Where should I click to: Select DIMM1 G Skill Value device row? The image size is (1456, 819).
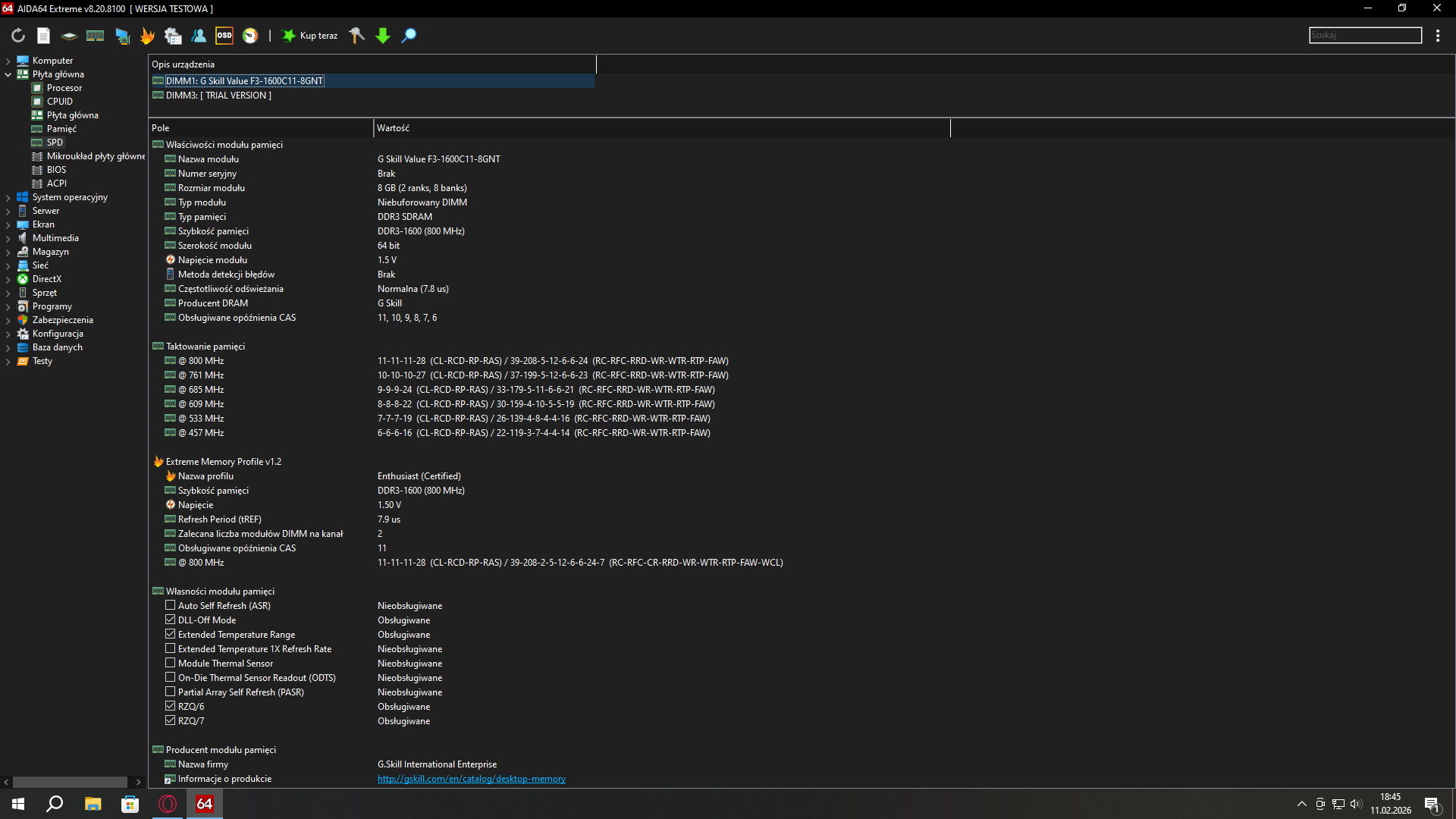tap(372, 81)
